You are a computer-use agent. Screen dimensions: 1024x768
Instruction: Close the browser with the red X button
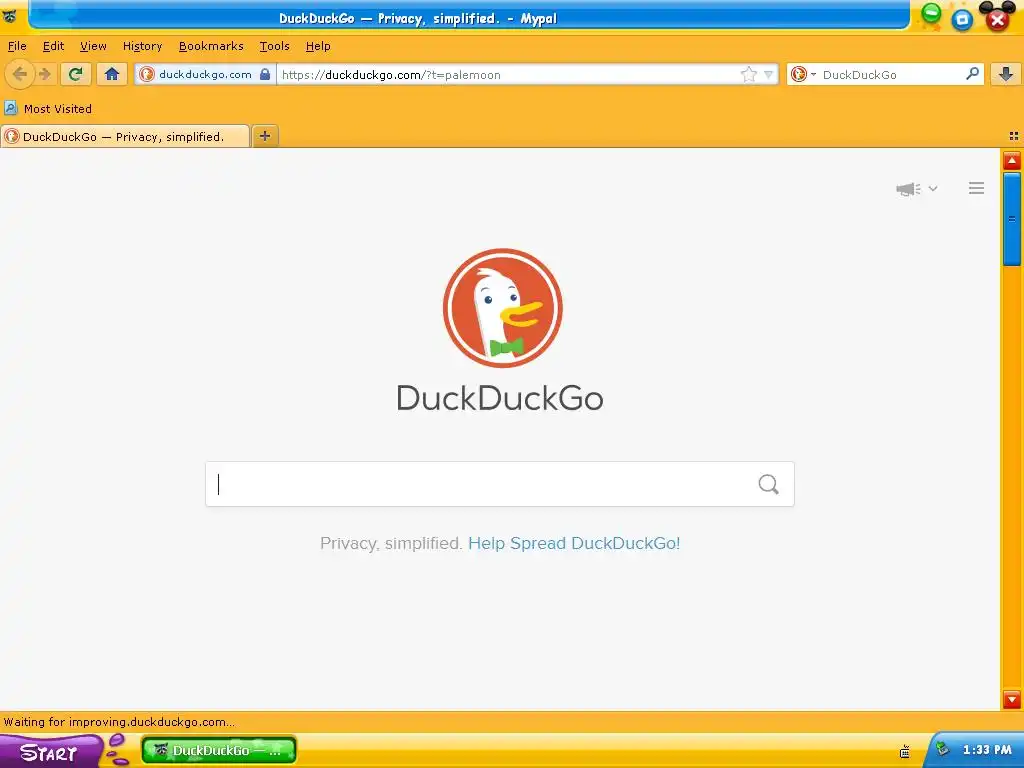point(997,20)
